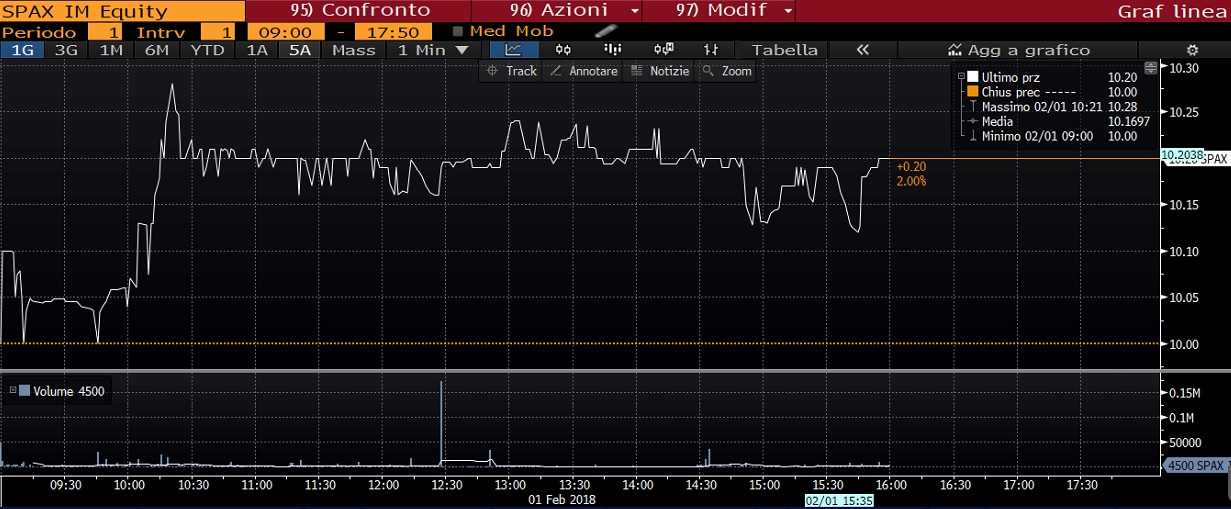Activate the Zoom magnifier tool

726,71
